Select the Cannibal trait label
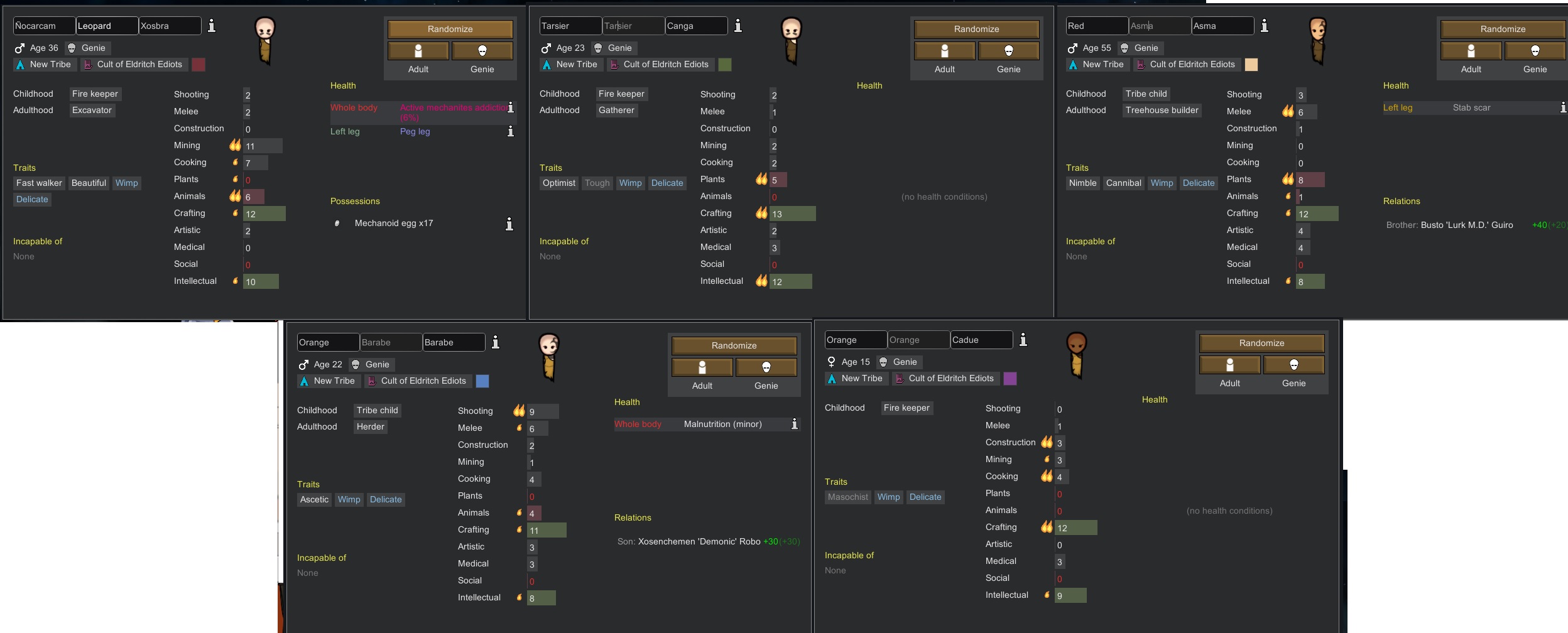Screen dimensions: 1568x633 coord(1123,183)
